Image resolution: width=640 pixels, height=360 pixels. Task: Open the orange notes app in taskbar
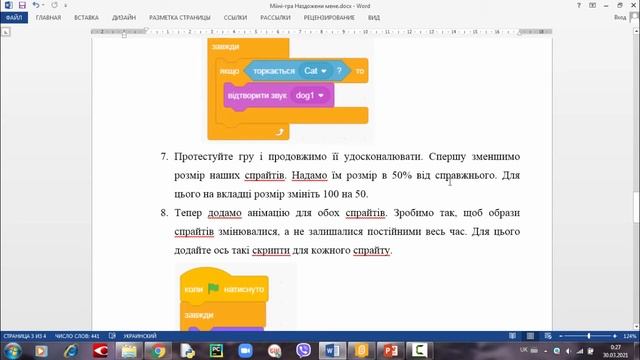click(x=361, y=351)
